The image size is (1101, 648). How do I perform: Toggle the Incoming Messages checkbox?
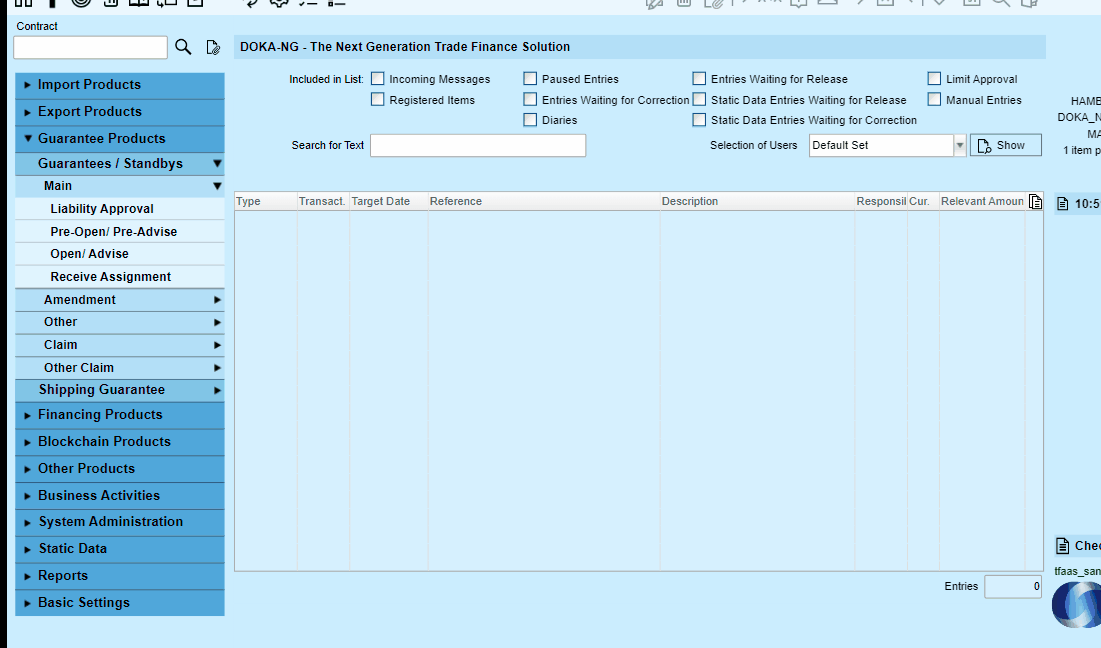tap(378, 79)
